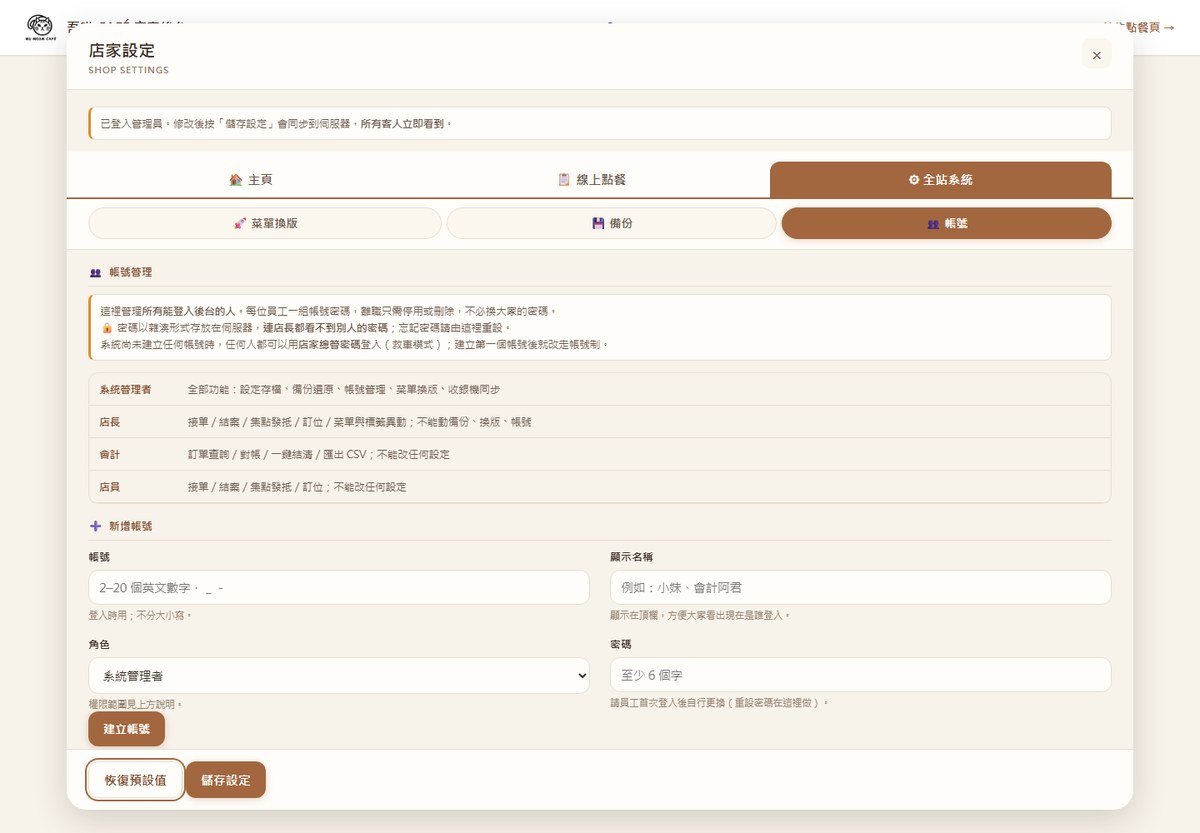This screenshot has height=833, width=1200.
Task: Click the 恢復預設值 button
Action: 136,780
